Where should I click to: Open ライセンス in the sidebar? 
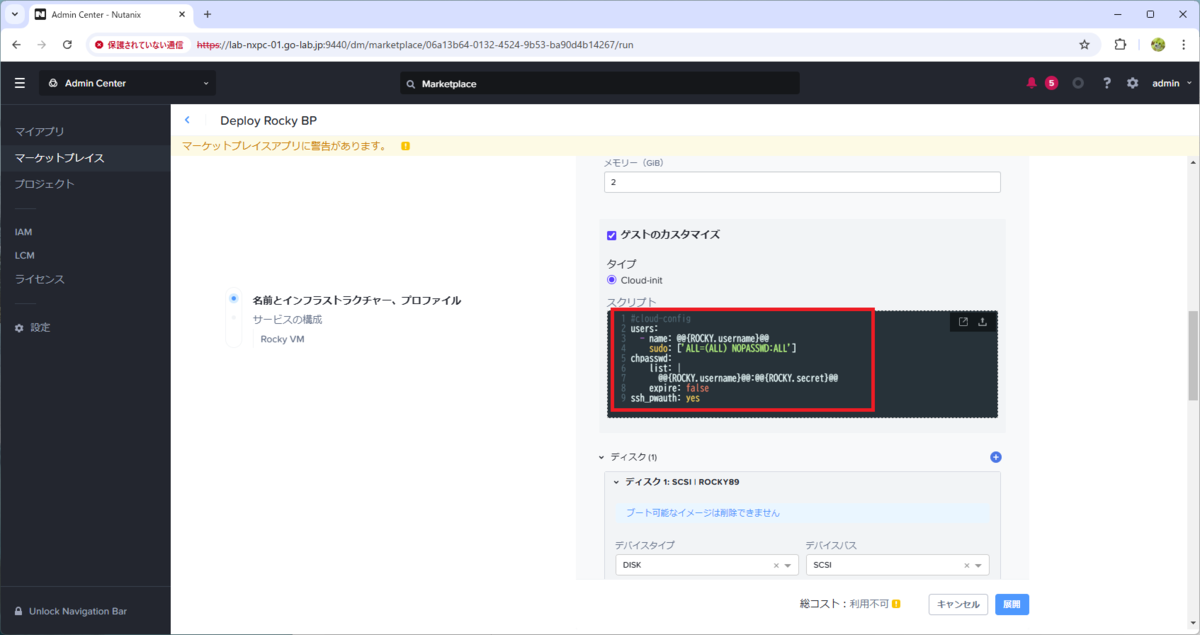coord(40,279)
